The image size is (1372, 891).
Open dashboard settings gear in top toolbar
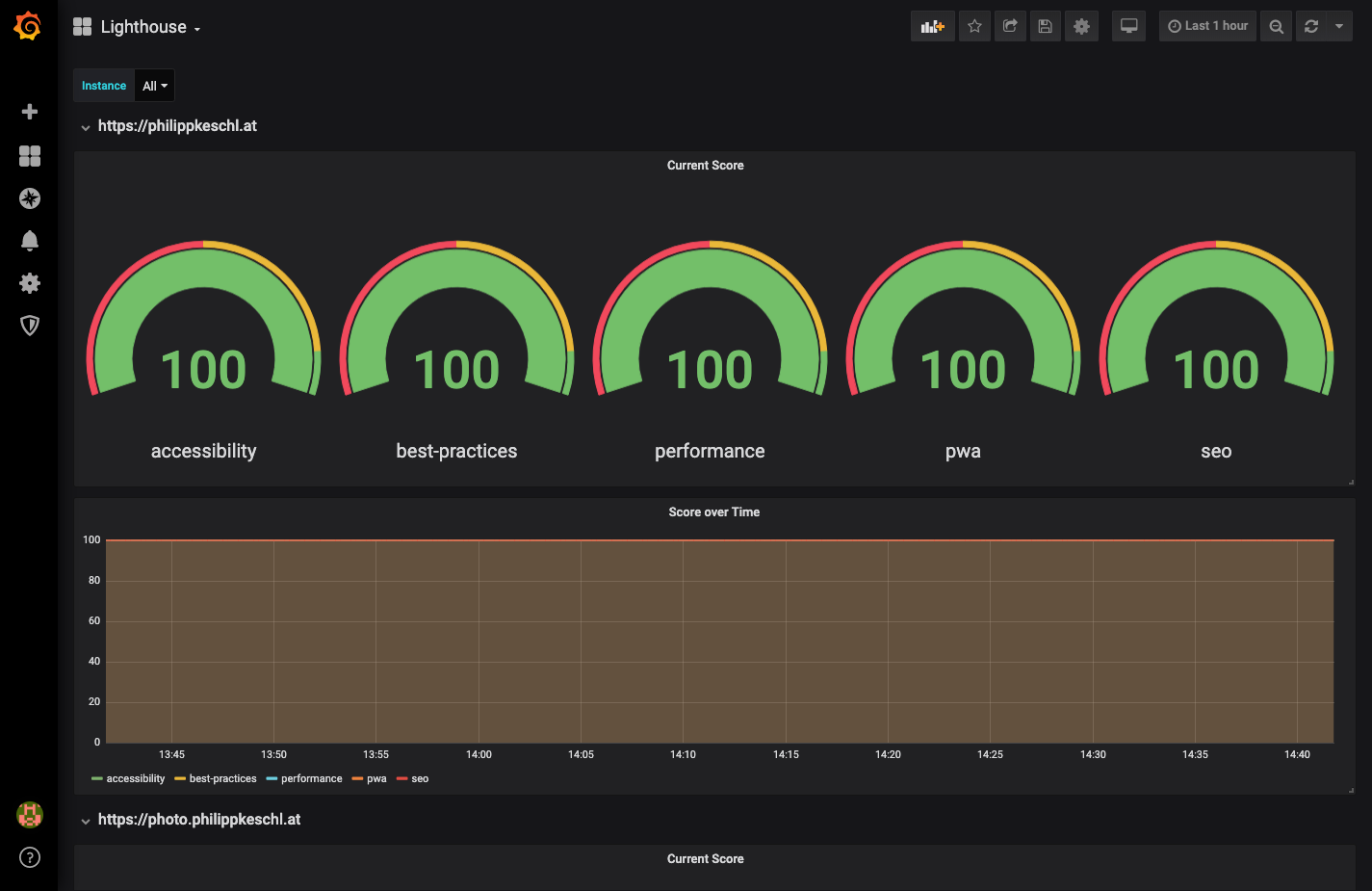coord(1082,26)
